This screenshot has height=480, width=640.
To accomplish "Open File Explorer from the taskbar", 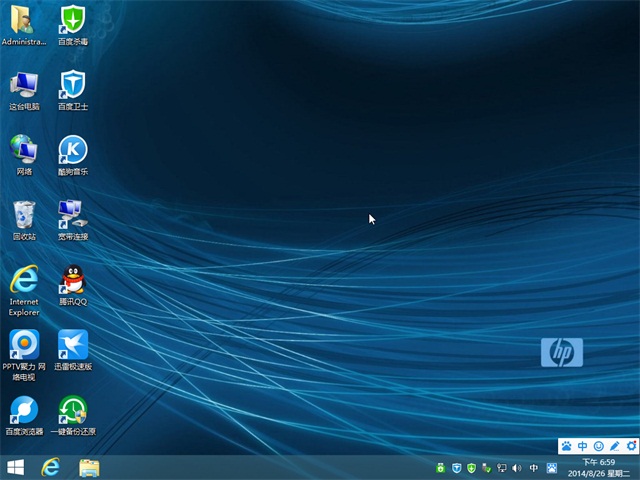I will [89, 467].
